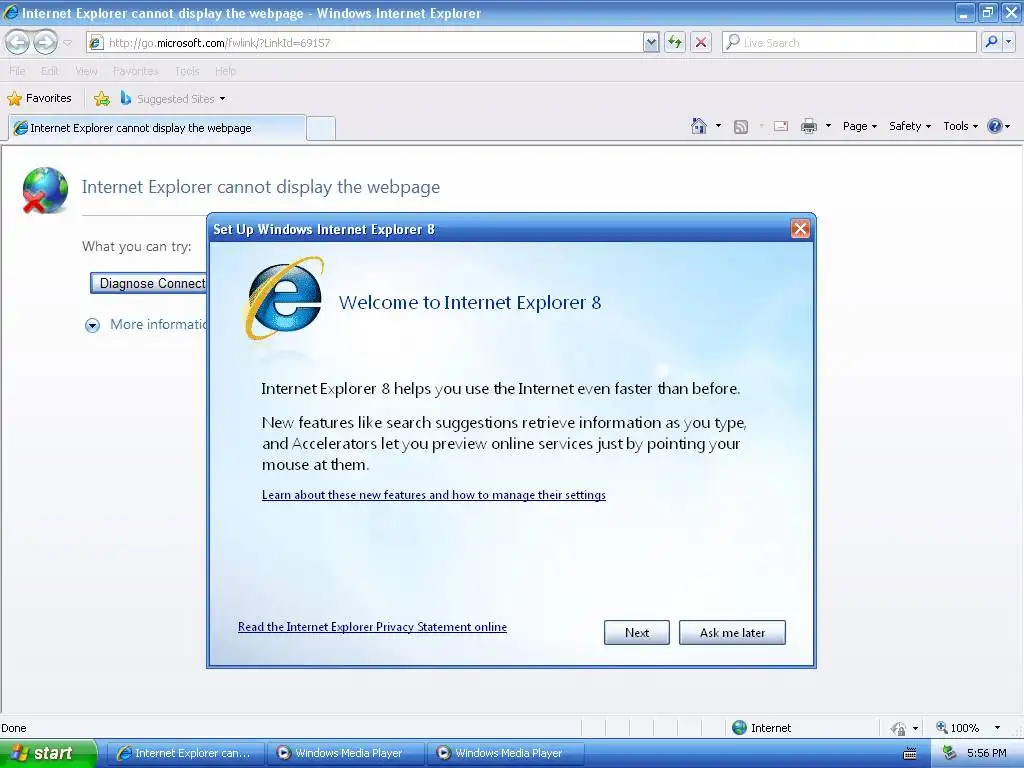Image resolution: width=1024 pixels, height=768 pixels.
Task: Click the Print icon
Action: coord(808,126)
